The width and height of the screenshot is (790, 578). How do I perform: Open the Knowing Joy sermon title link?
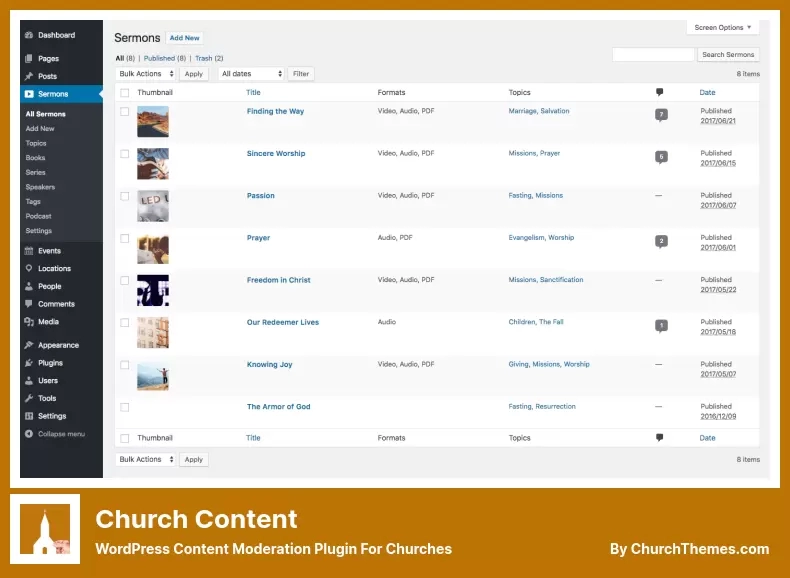270,364
